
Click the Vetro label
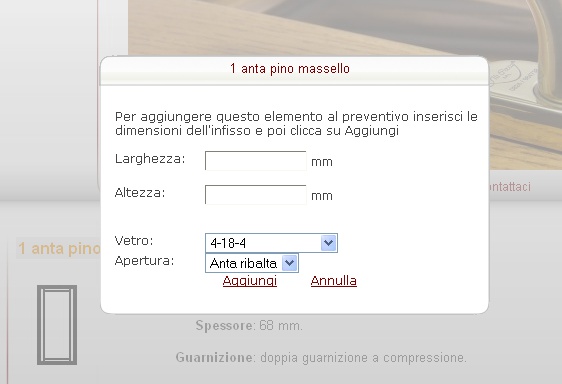[134, 240]
